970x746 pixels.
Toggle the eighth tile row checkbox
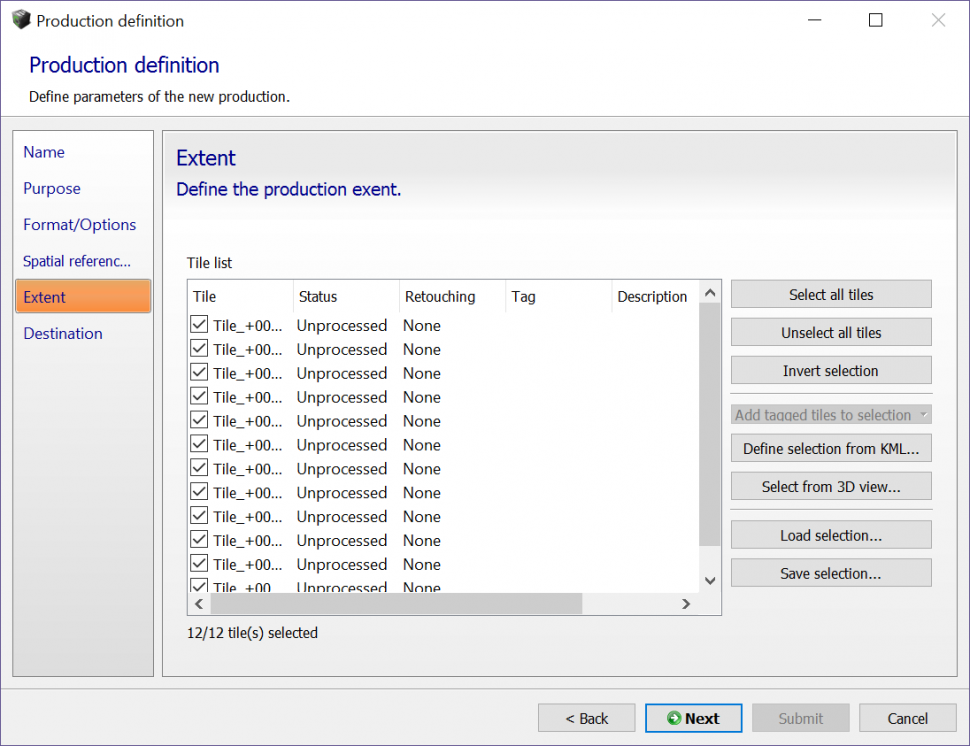click(199, 492)
